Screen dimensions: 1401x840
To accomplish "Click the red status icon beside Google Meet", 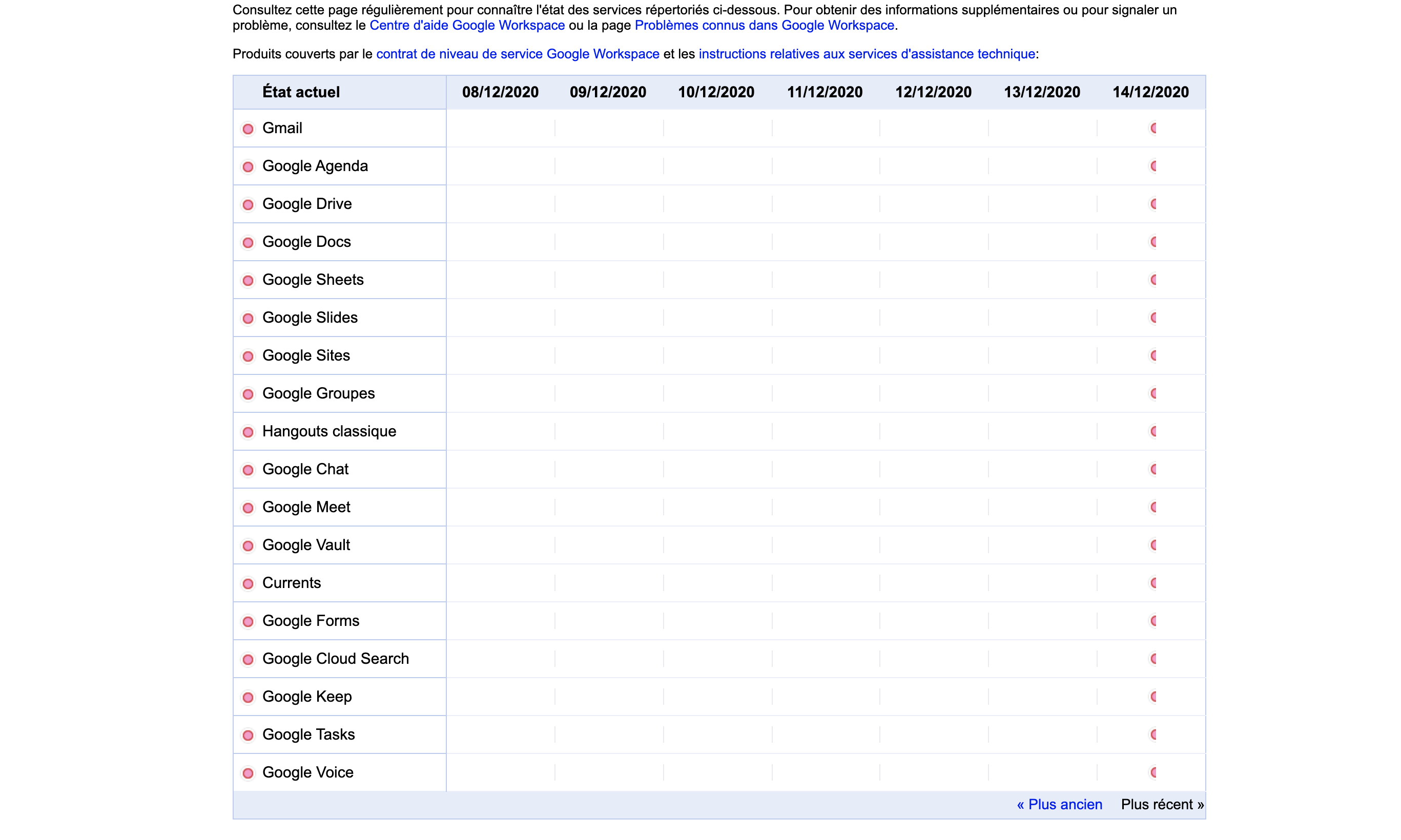I will point(248,508).
